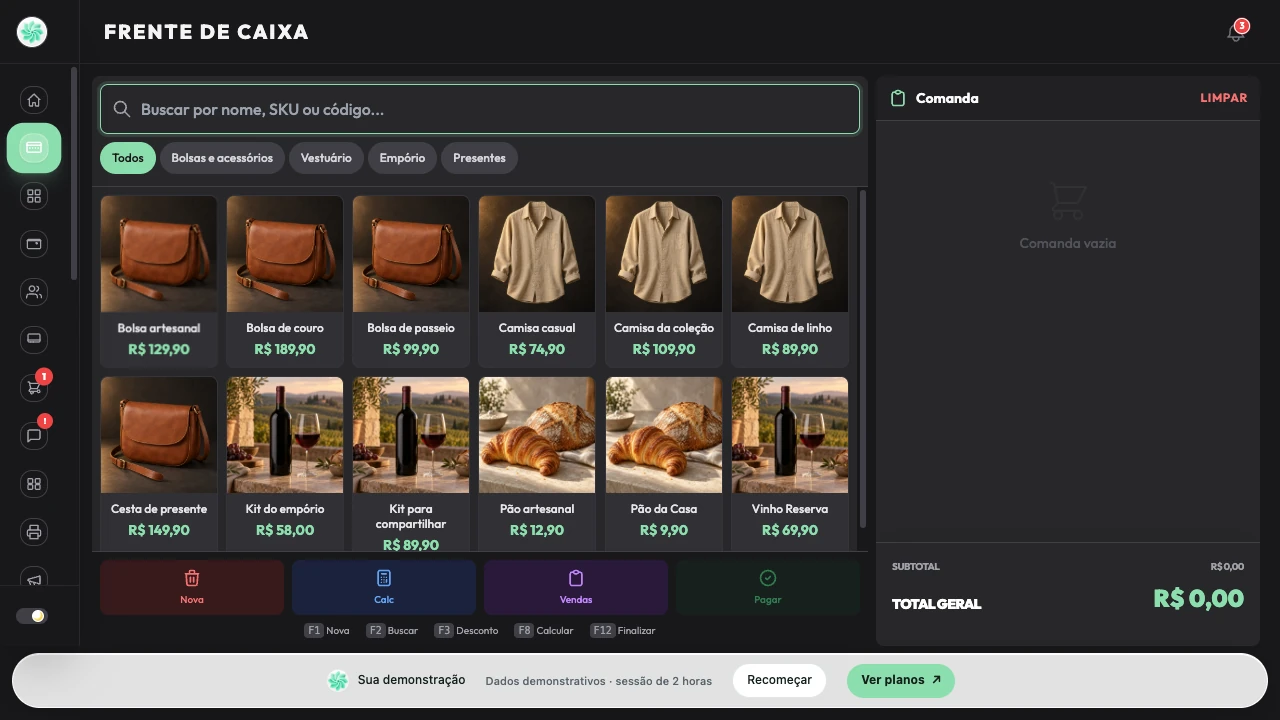This screenshot has width=1280, height=720.
Task: Click the Pagar button
Action: coord(768,587)
